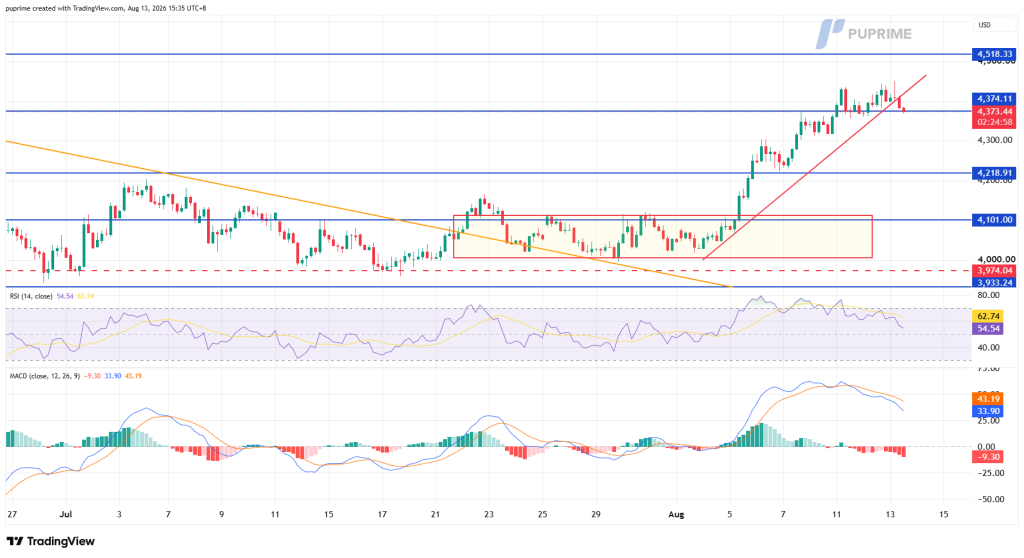Click the -25.00 MACD axis value

tap(989, 473)
